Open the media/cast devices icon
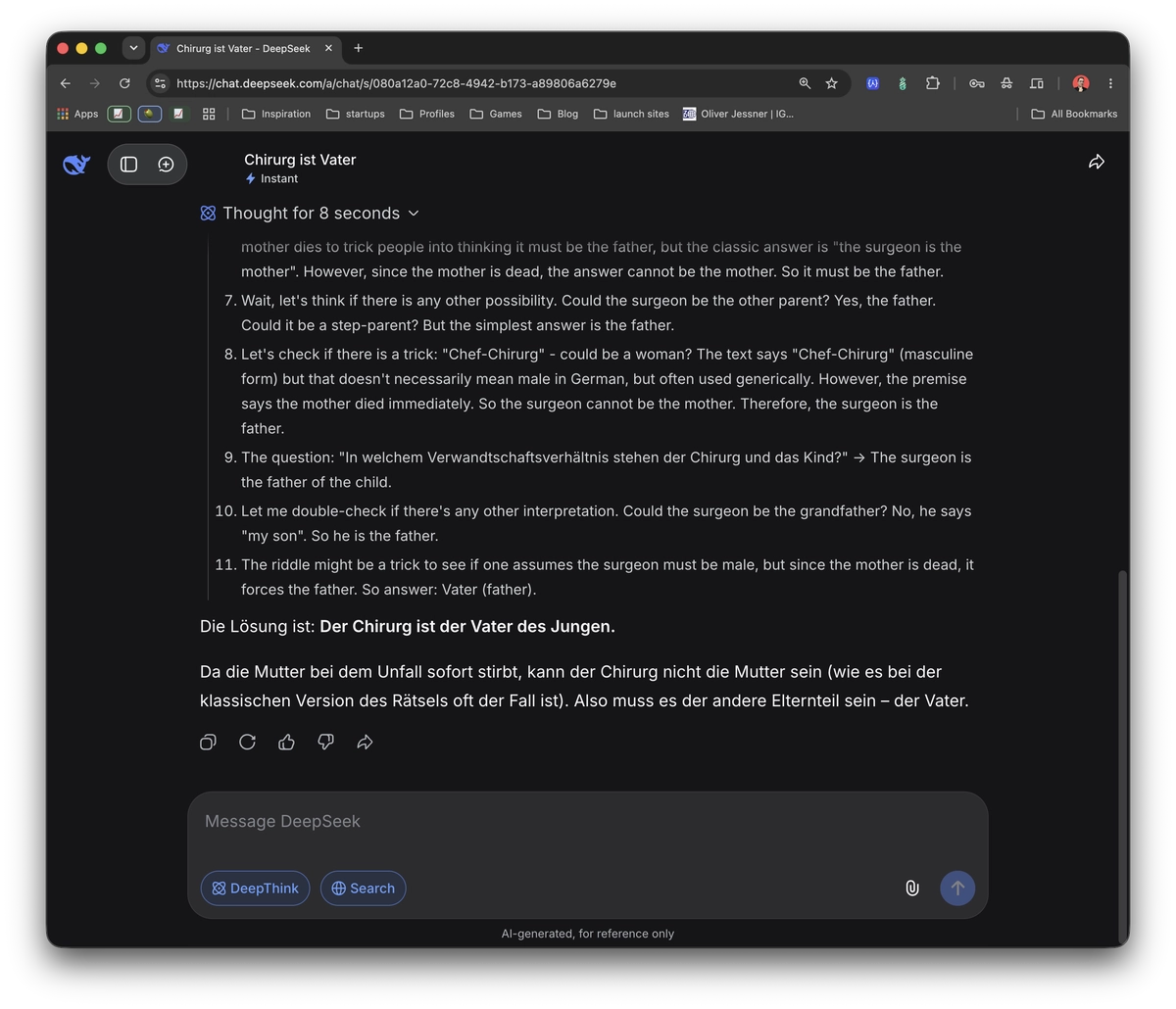The width and height of the screenshot is (1176, 1009). [x=1037, y=83]
